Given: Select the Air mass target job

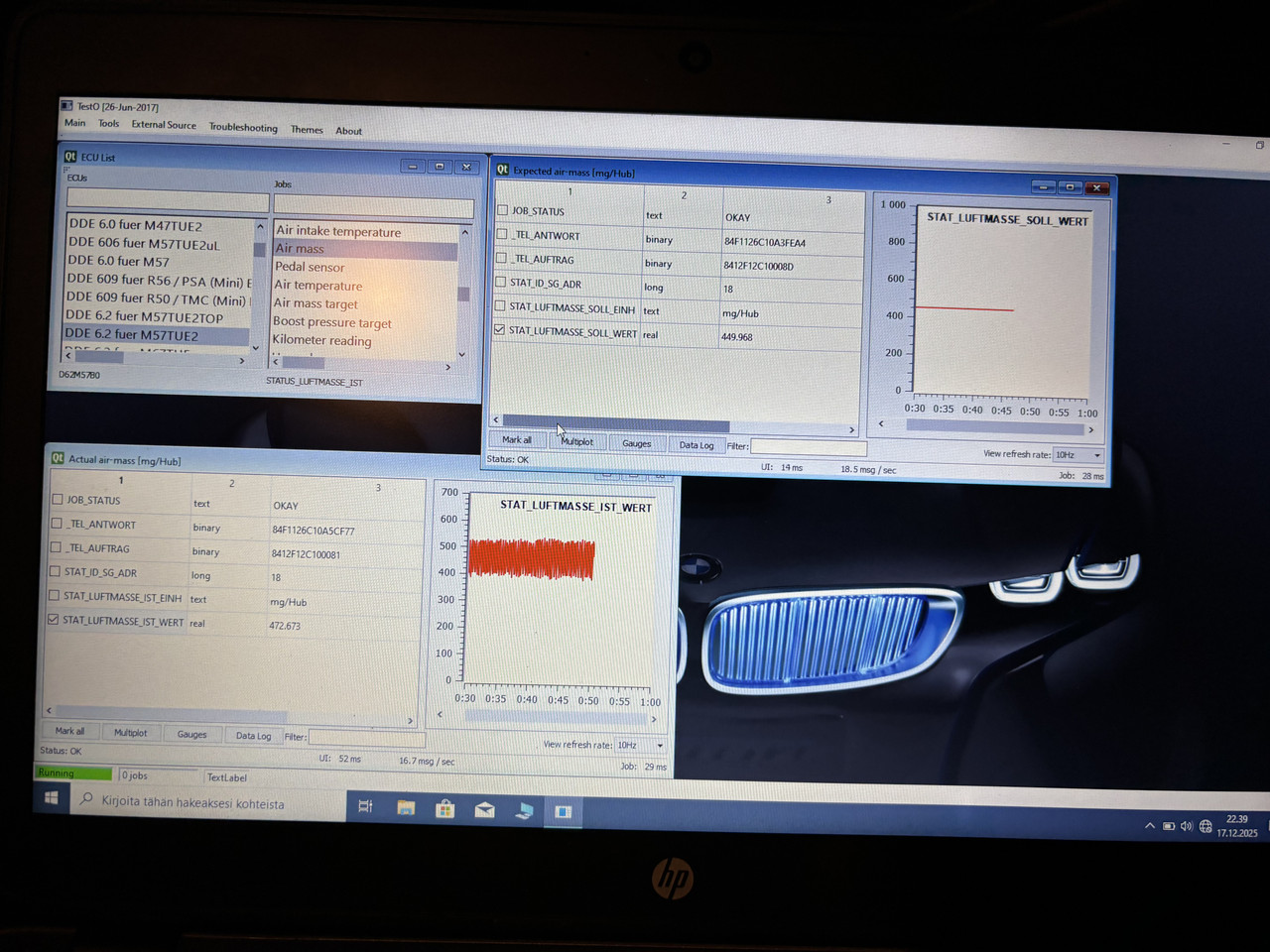Looking at the screenshot, I should 316,303.
